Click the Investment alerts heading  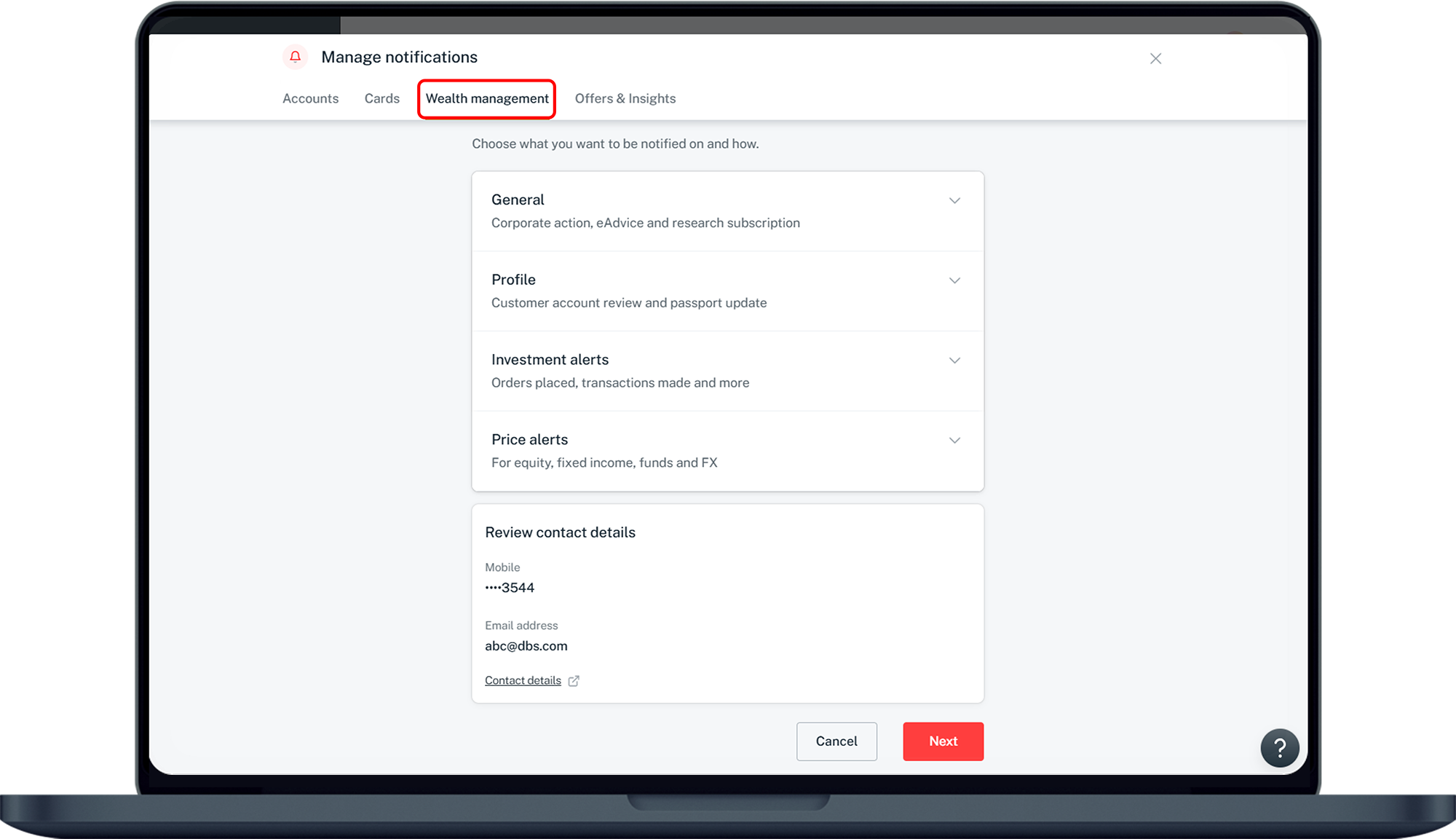tap(550, 360)
